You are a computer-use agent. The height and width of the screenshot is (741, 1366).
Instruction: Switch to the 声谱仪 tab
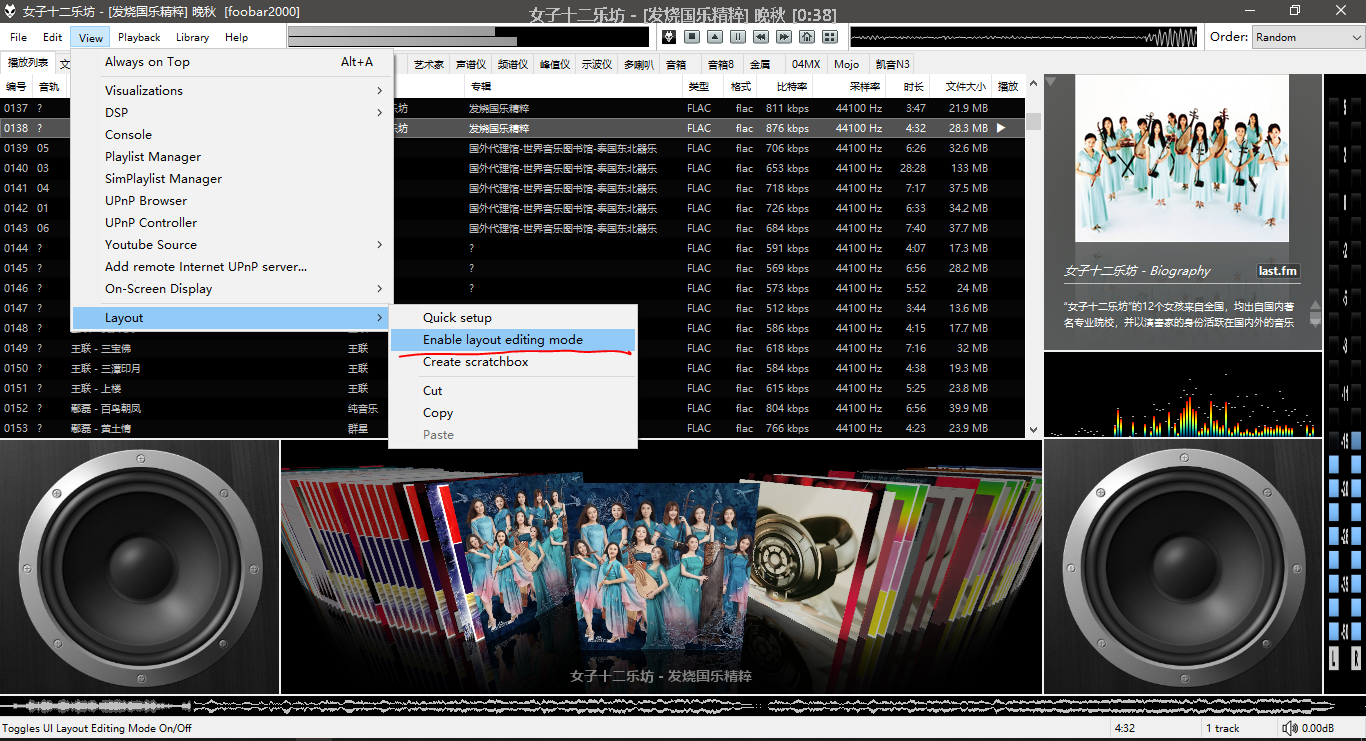click(x=471, y=64)
